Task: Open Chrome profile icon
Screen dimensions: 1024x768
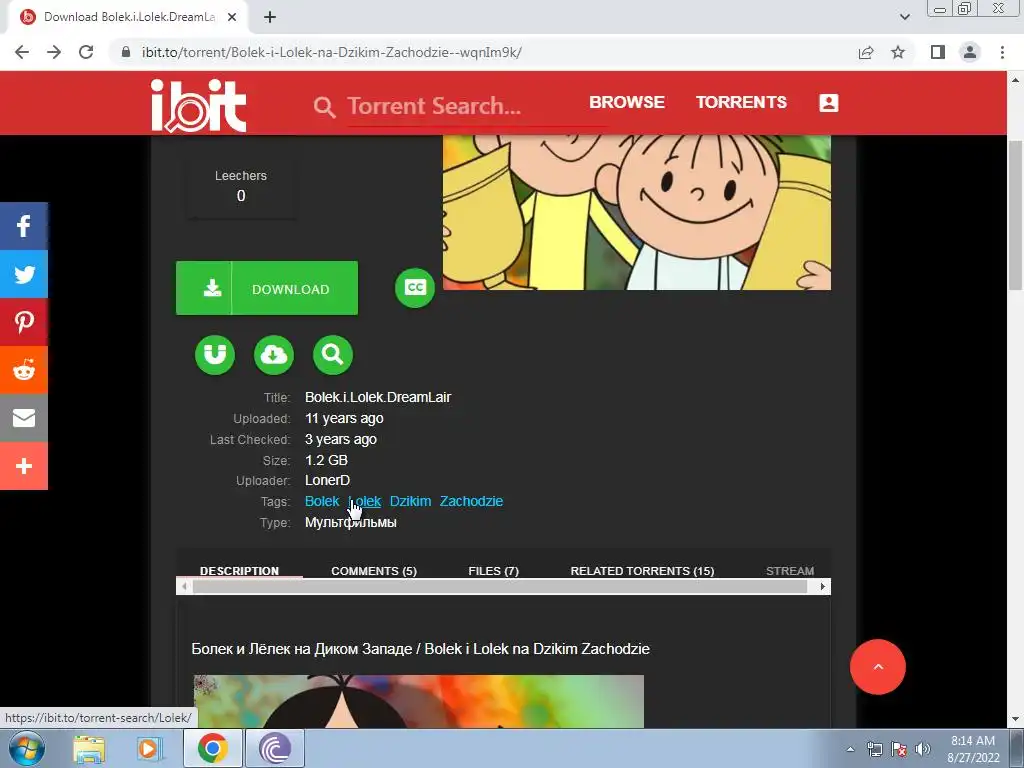Action: click(x=970, y=52)
